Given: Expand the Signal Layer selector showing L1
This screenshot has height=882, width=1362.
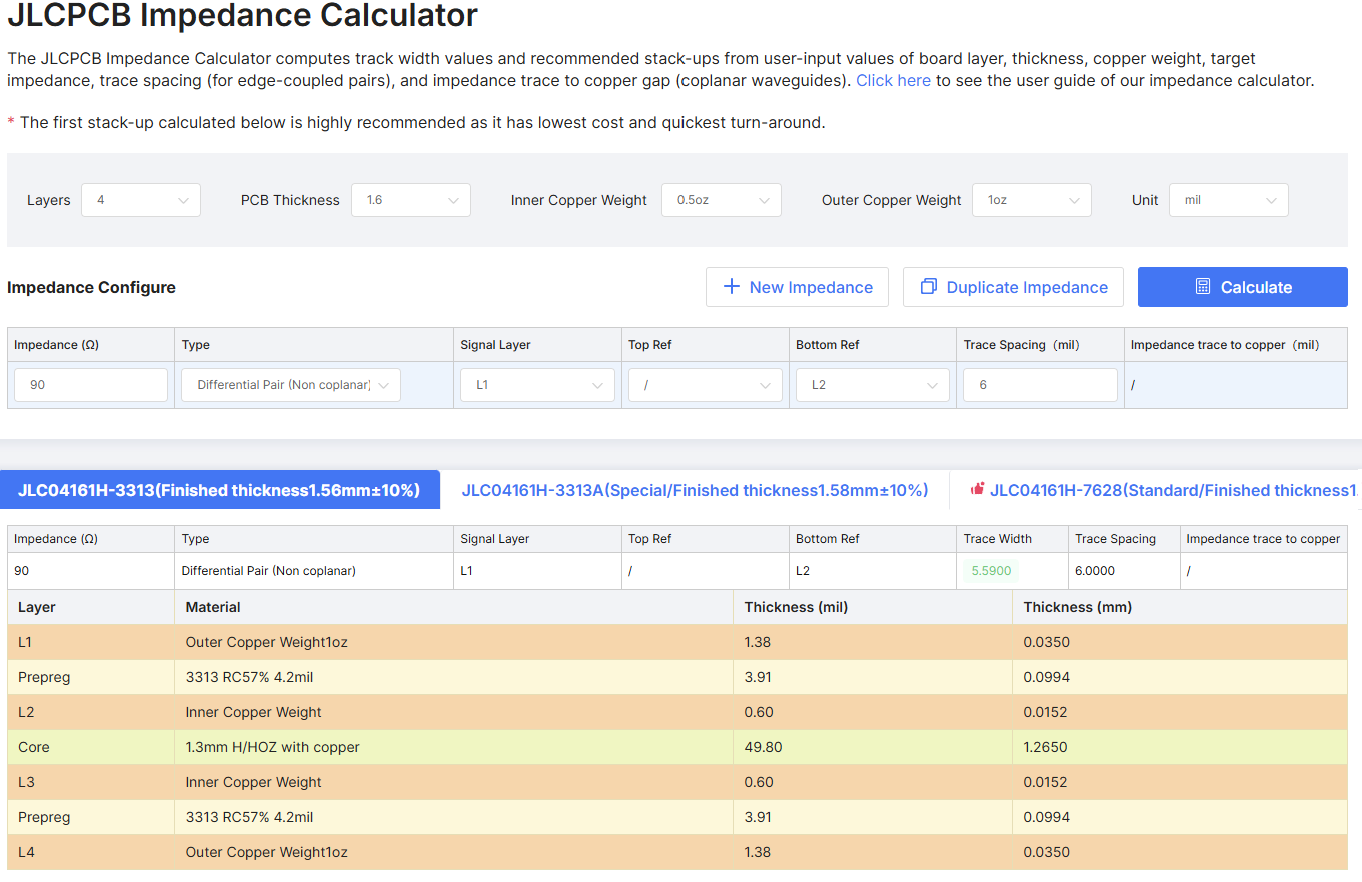Looking at the screenshot, I should 536,385.
